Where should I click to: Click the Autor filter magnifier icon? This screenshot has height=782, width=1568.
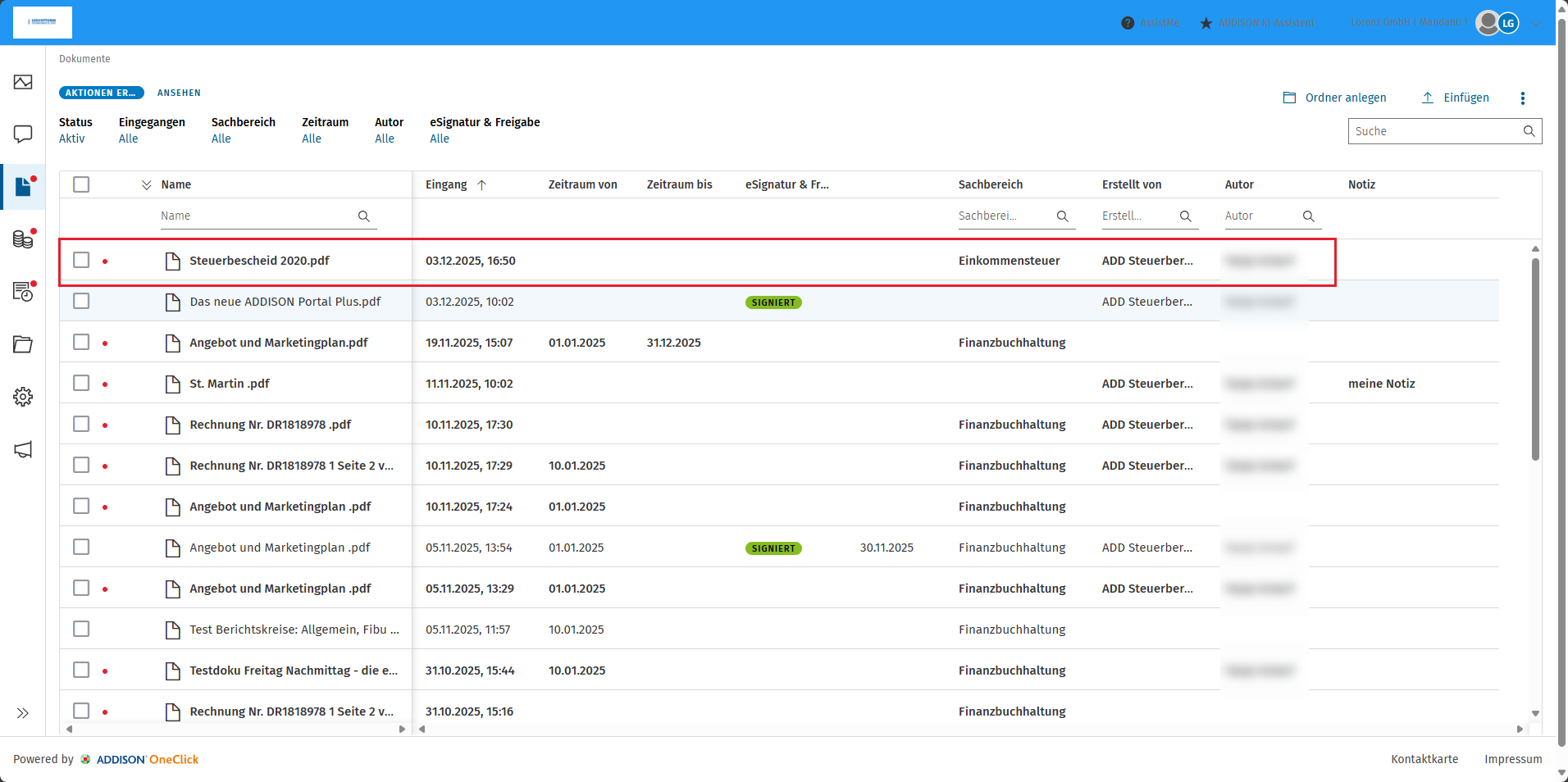point(1309,216)
